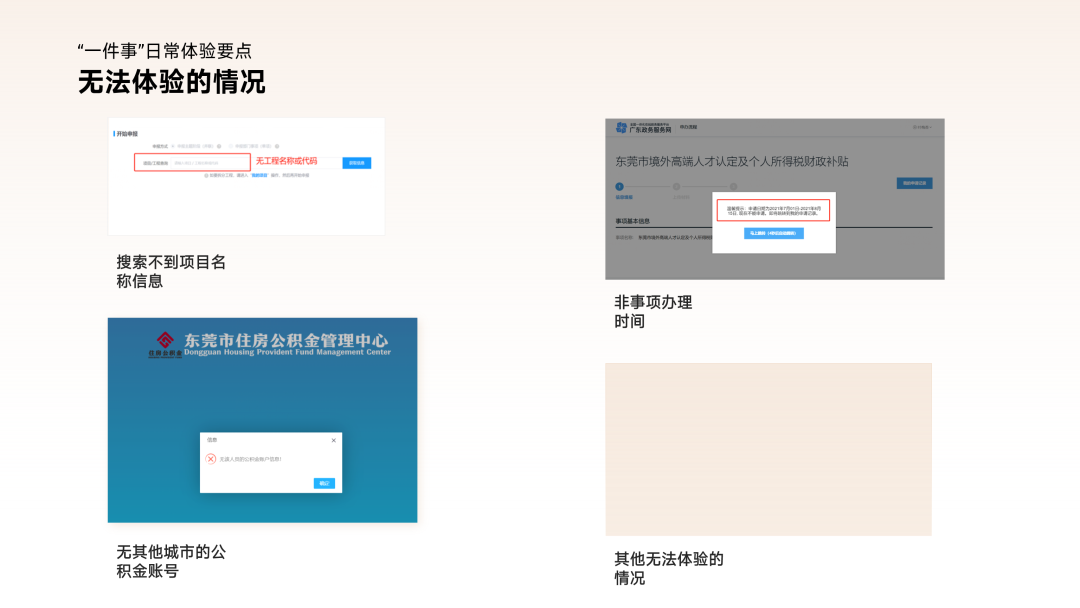1080x608 pixels.
Task: Click the info icon beside the second 申报方式 option
Action: 276,146
